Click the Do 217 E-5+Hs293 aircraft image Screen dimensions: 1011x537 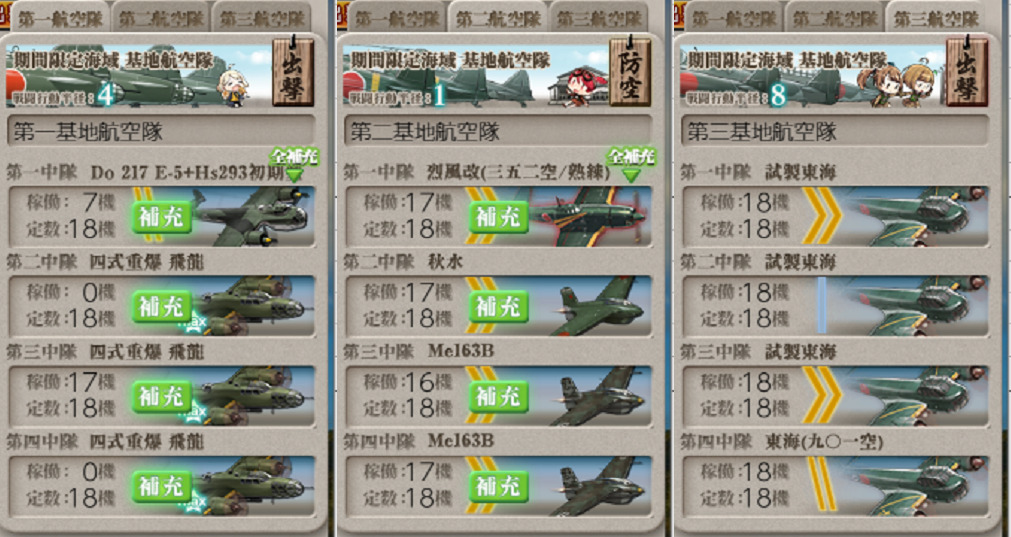coord(255,217)
